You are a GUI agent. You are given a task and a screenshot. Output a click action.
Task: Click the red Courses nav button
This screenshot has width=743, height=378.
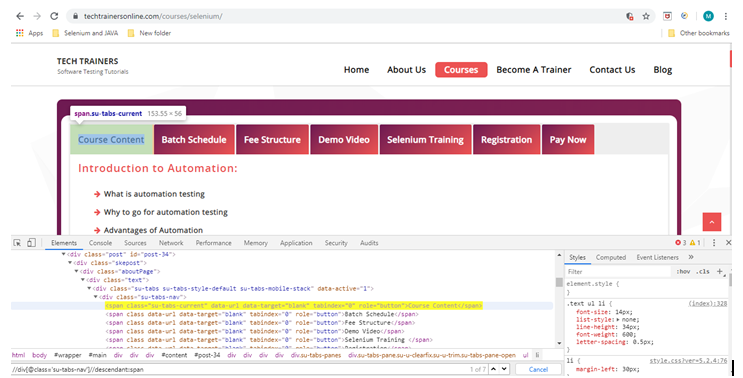tap(461, 70)
